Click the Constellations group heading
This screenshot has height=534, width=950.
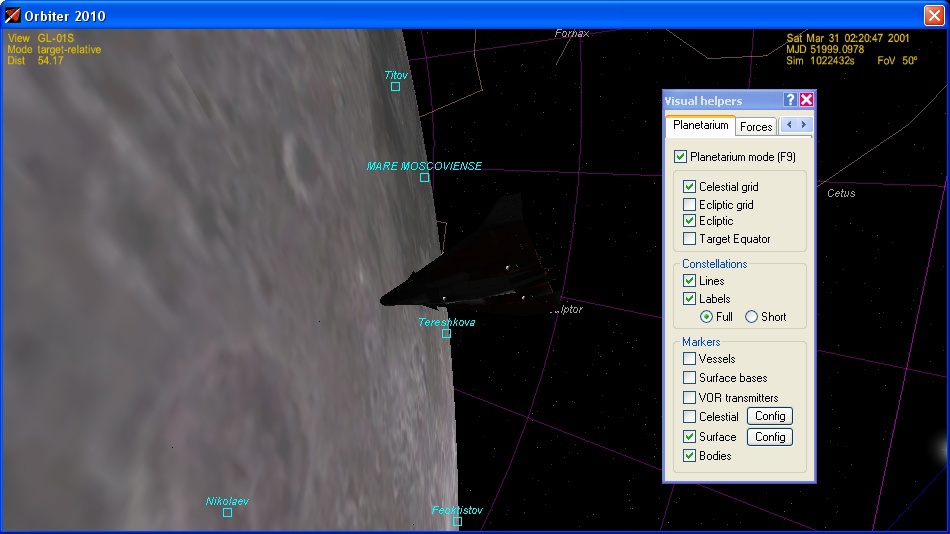[x=714, y=264]
